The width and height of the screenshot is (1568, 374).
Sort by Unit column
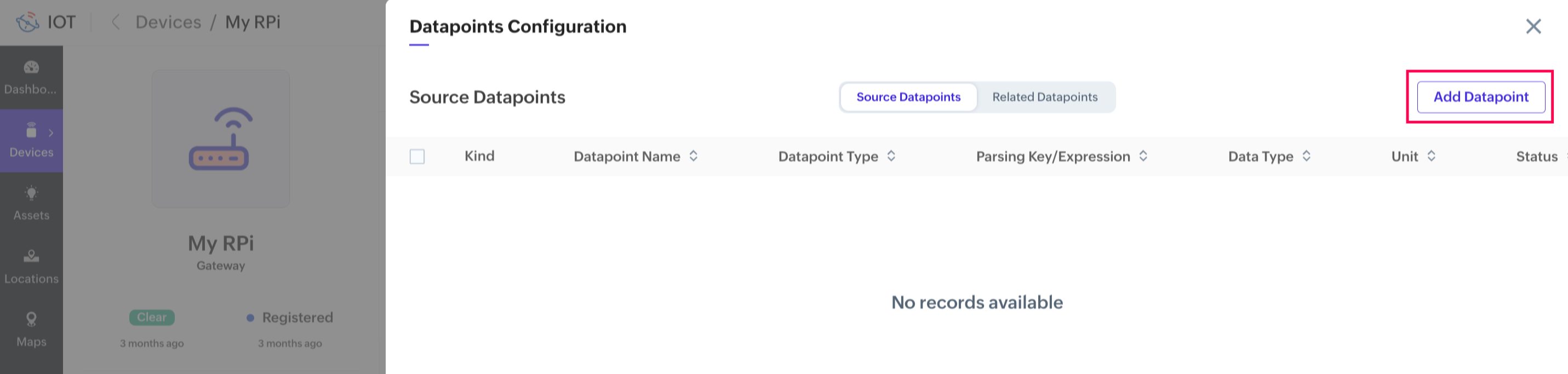pos(1431,156)
